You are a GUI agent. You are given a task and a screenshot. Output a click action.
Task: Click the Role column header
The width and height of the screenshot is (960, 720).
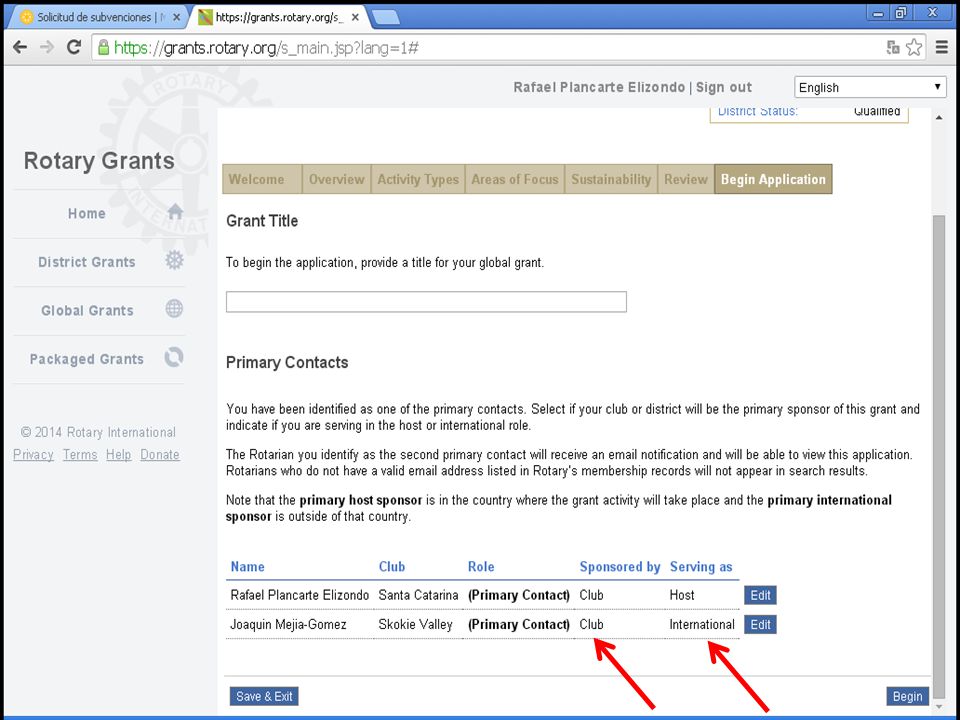[x=481, y=567]
